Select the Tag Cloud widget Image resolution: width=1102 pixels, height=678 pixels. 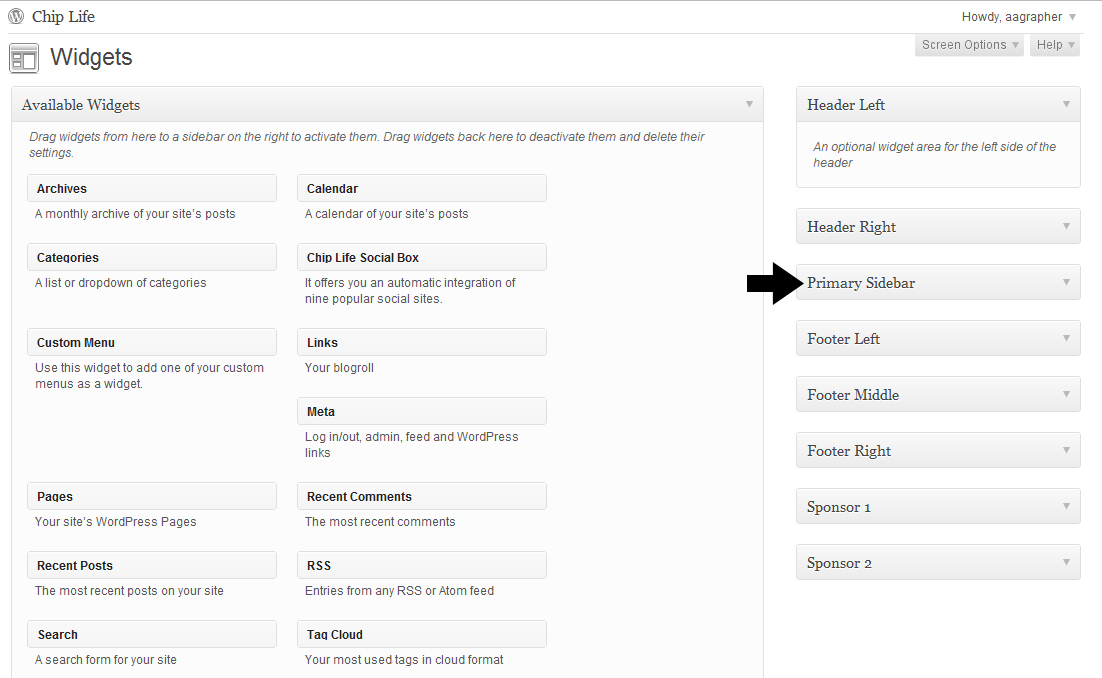click(421, 634)
